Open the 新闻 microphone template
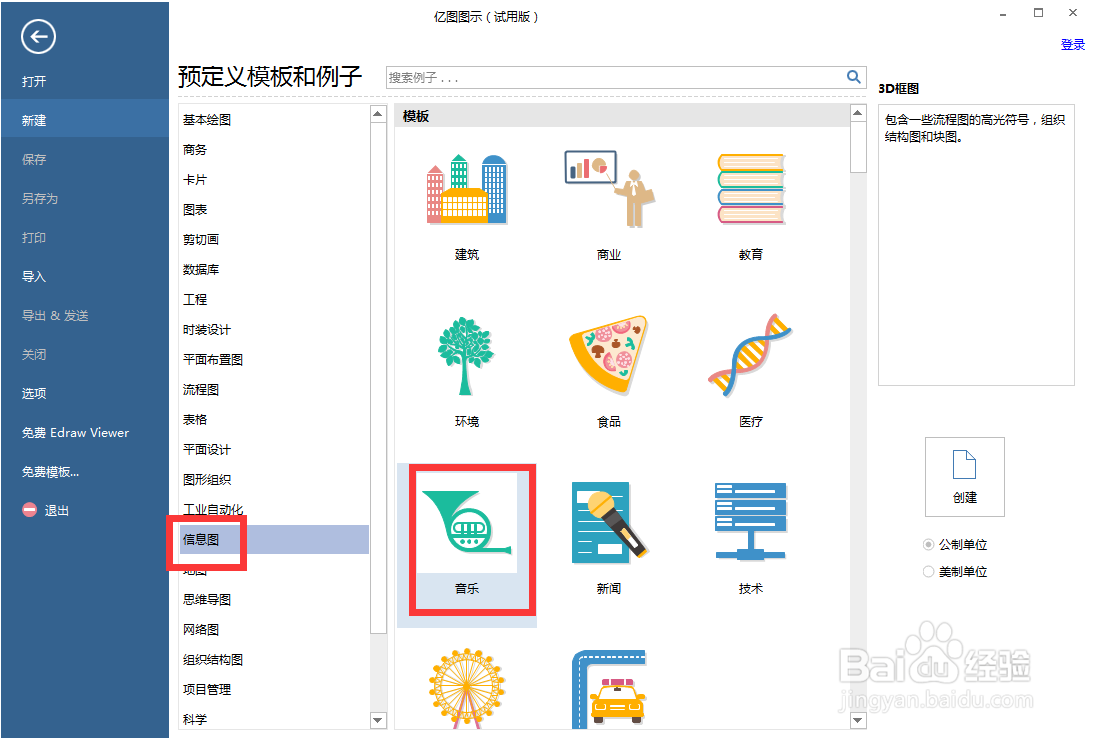 pyautogui.click(x=609, y=522)
